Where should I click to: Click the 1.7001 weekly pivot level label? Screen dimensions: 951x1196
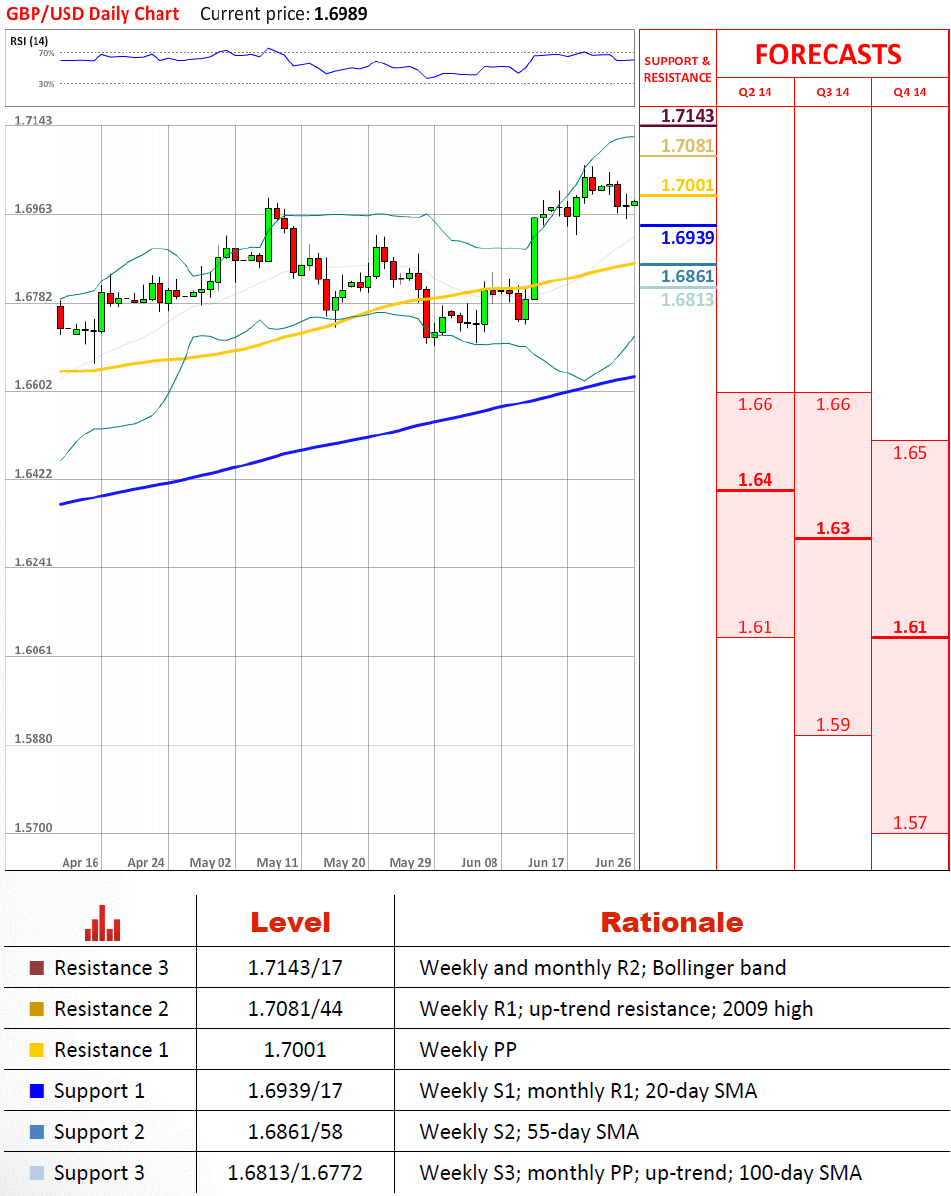click(x=687, y=185)
